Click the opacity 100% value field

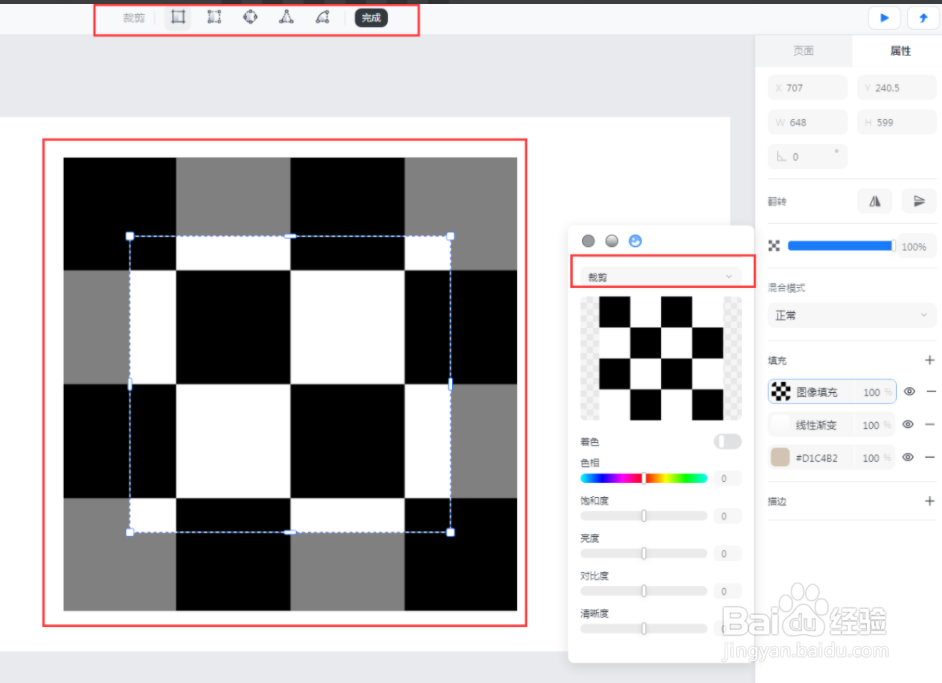pyautogui.click(x=914, y=247)
